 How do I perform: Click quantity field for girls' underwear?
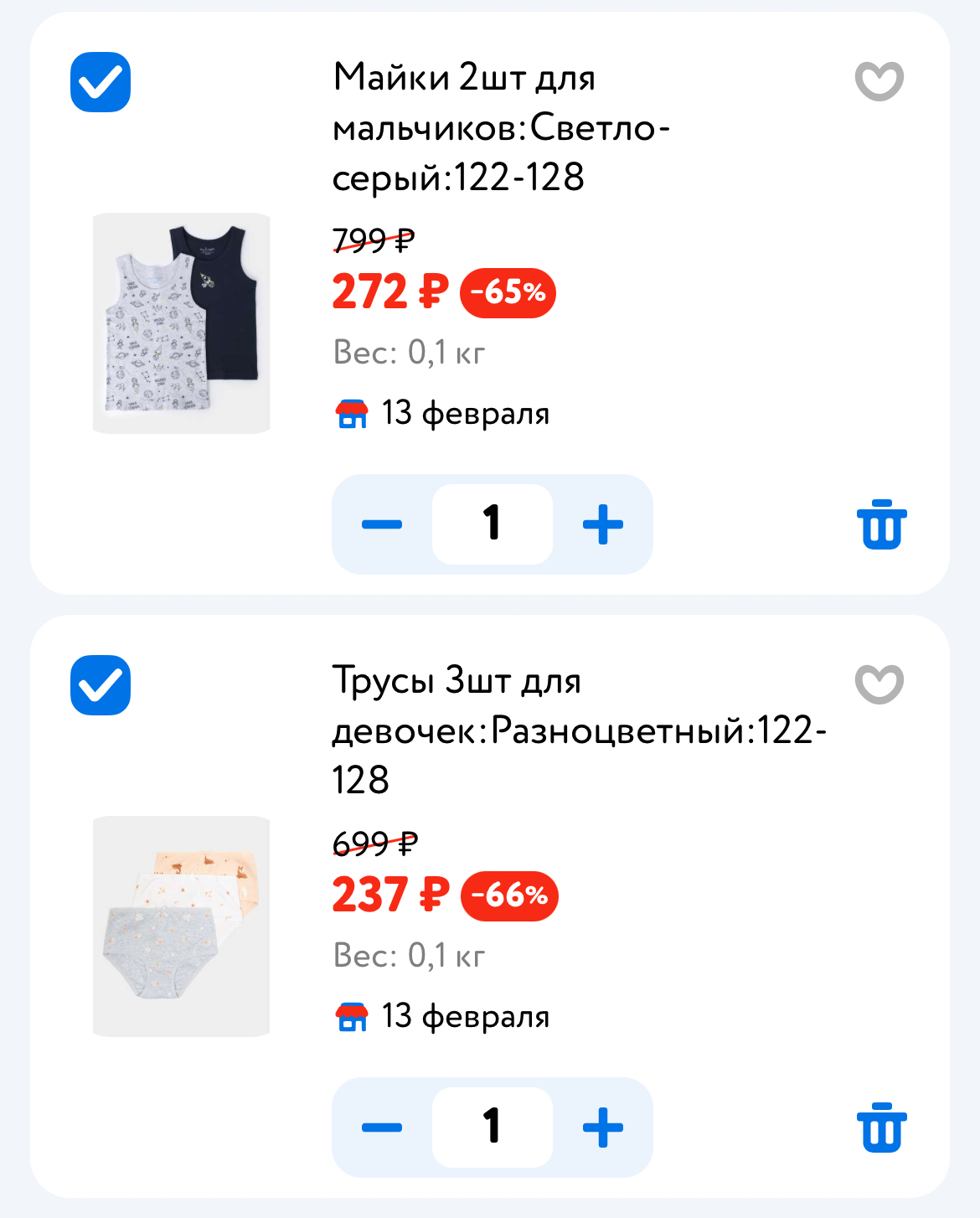(493, 1128)
